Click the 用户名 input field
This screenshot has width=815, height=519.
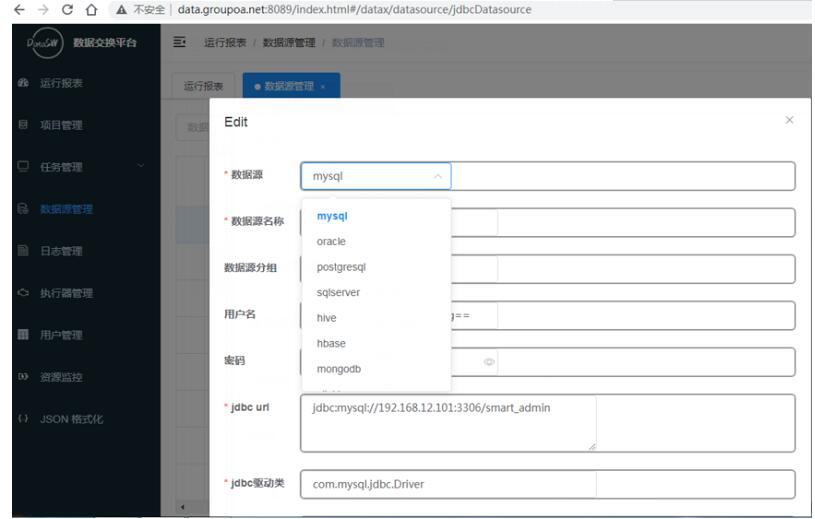pos(548,315)
